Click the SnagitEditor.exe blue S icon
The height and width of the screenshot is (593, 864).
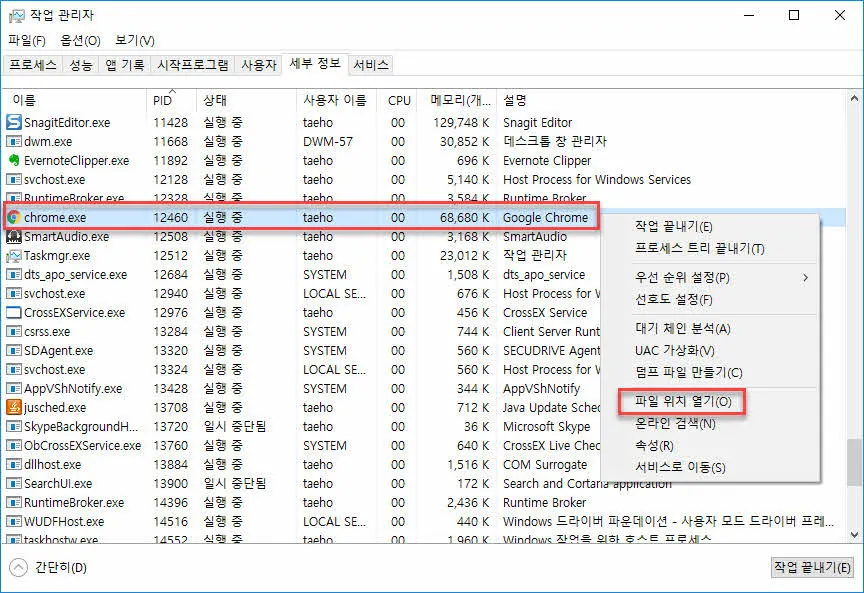point(13,122)
